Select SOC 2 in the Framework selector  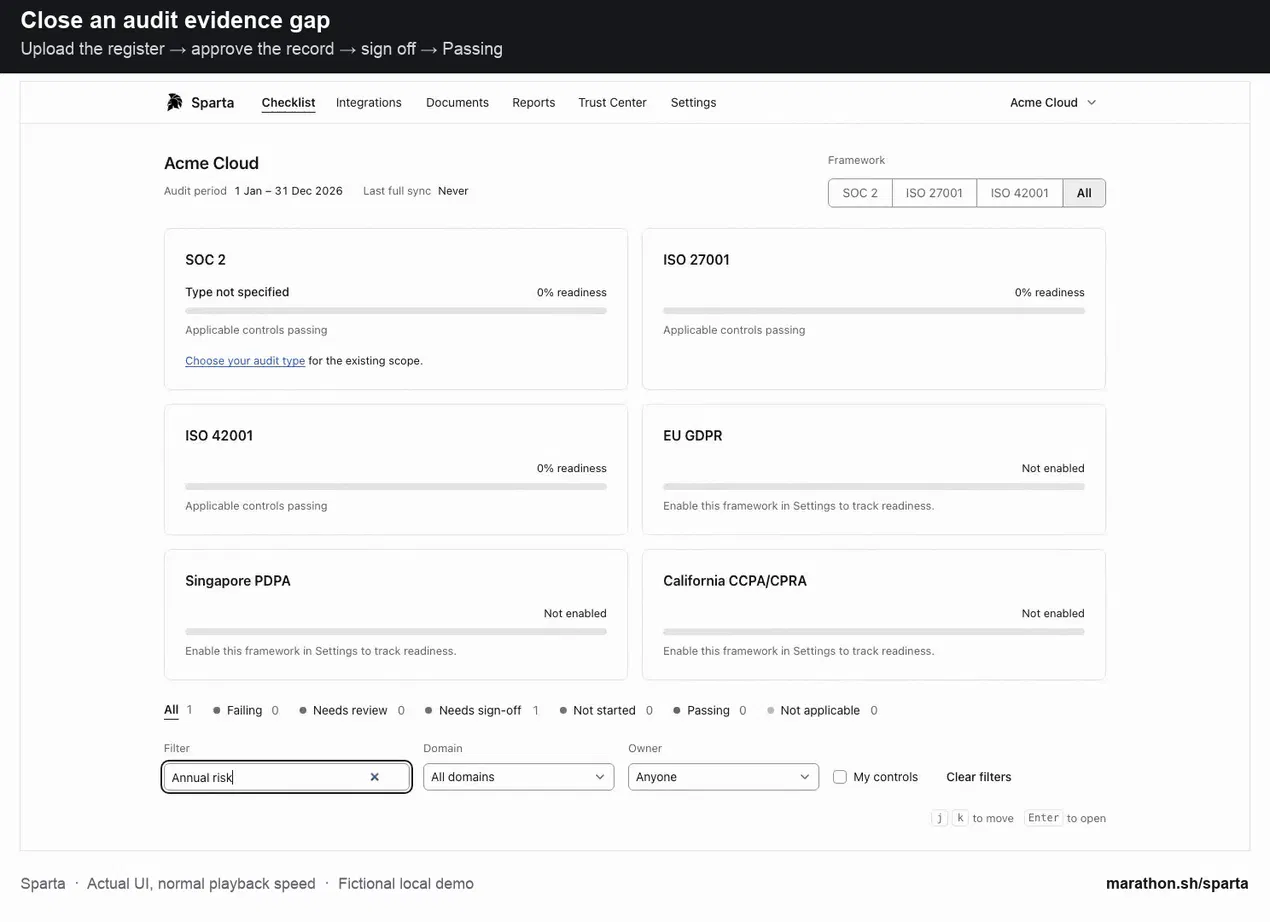click(860, 193)
